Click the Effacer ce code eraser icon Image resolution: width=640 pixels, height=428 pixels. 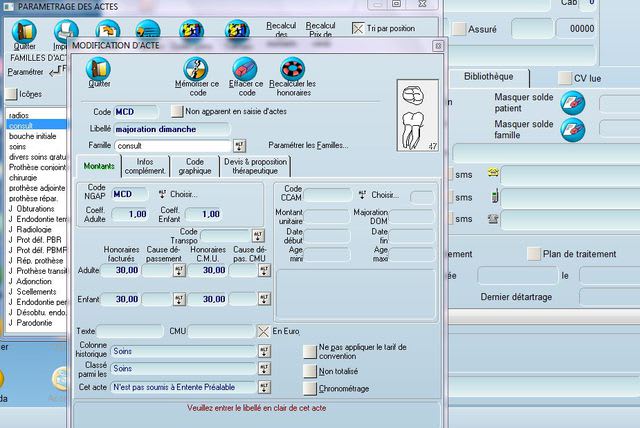pos(245,69)
